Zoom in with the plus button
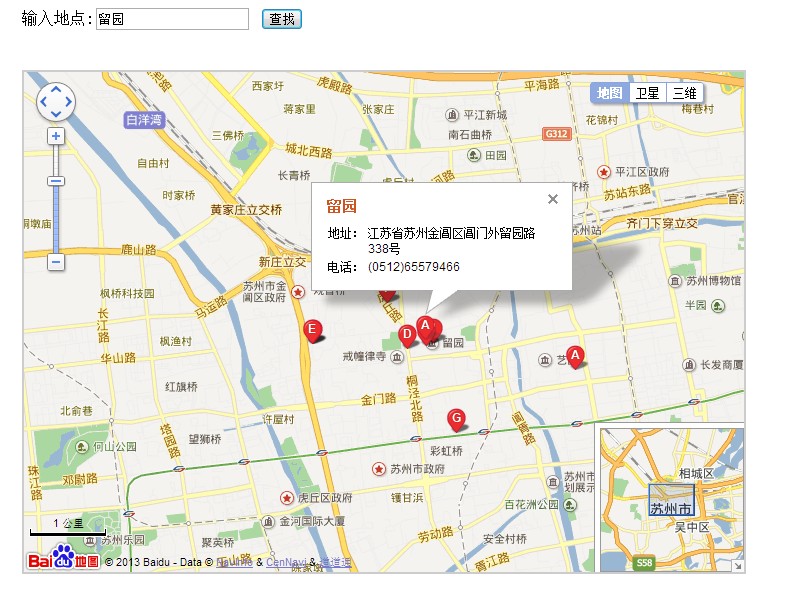Viewport: 807px width, 614px height. point(56,136)
